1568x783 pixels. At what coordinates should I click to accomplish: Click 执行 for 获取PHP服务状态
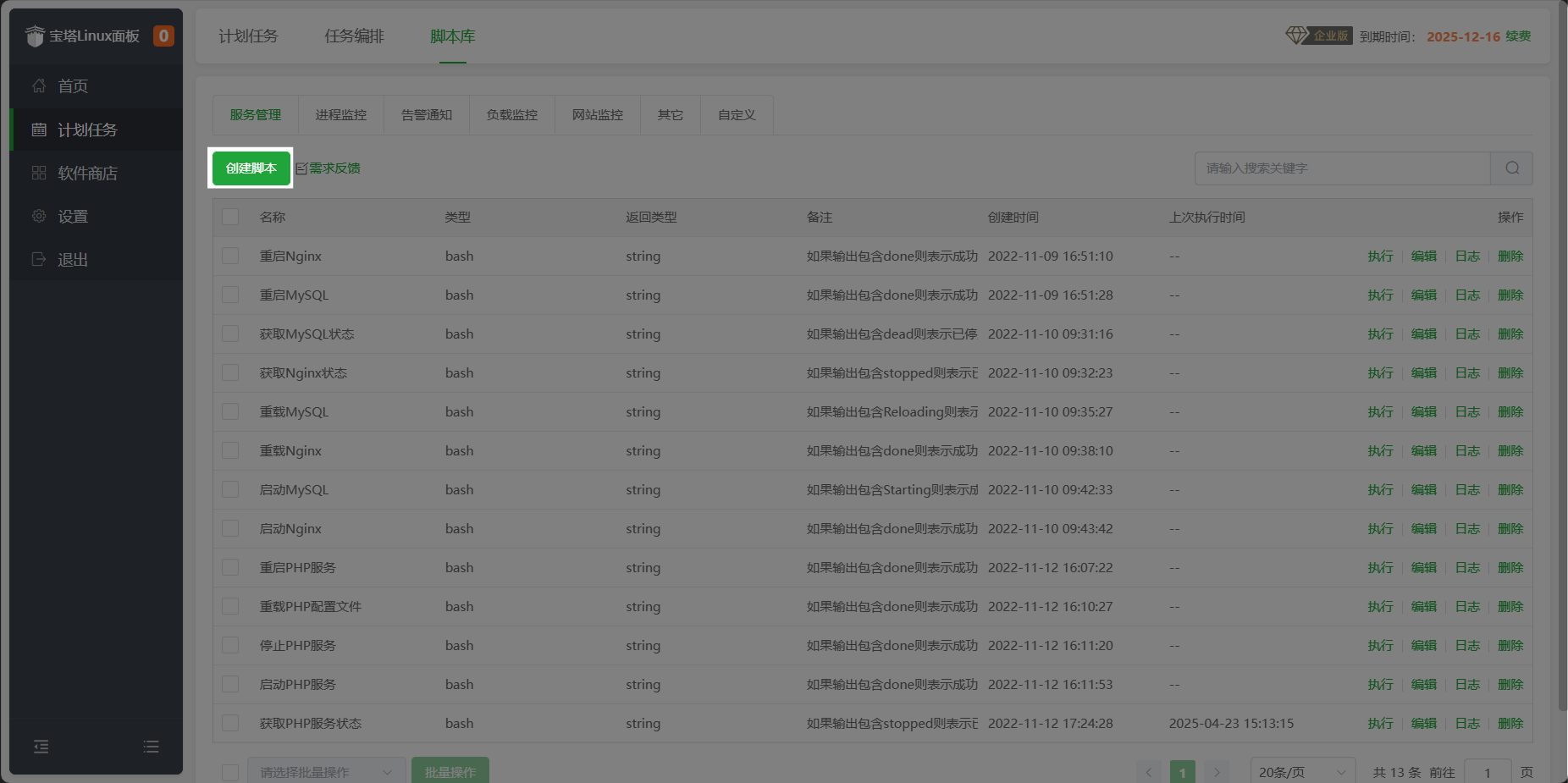1380,723
